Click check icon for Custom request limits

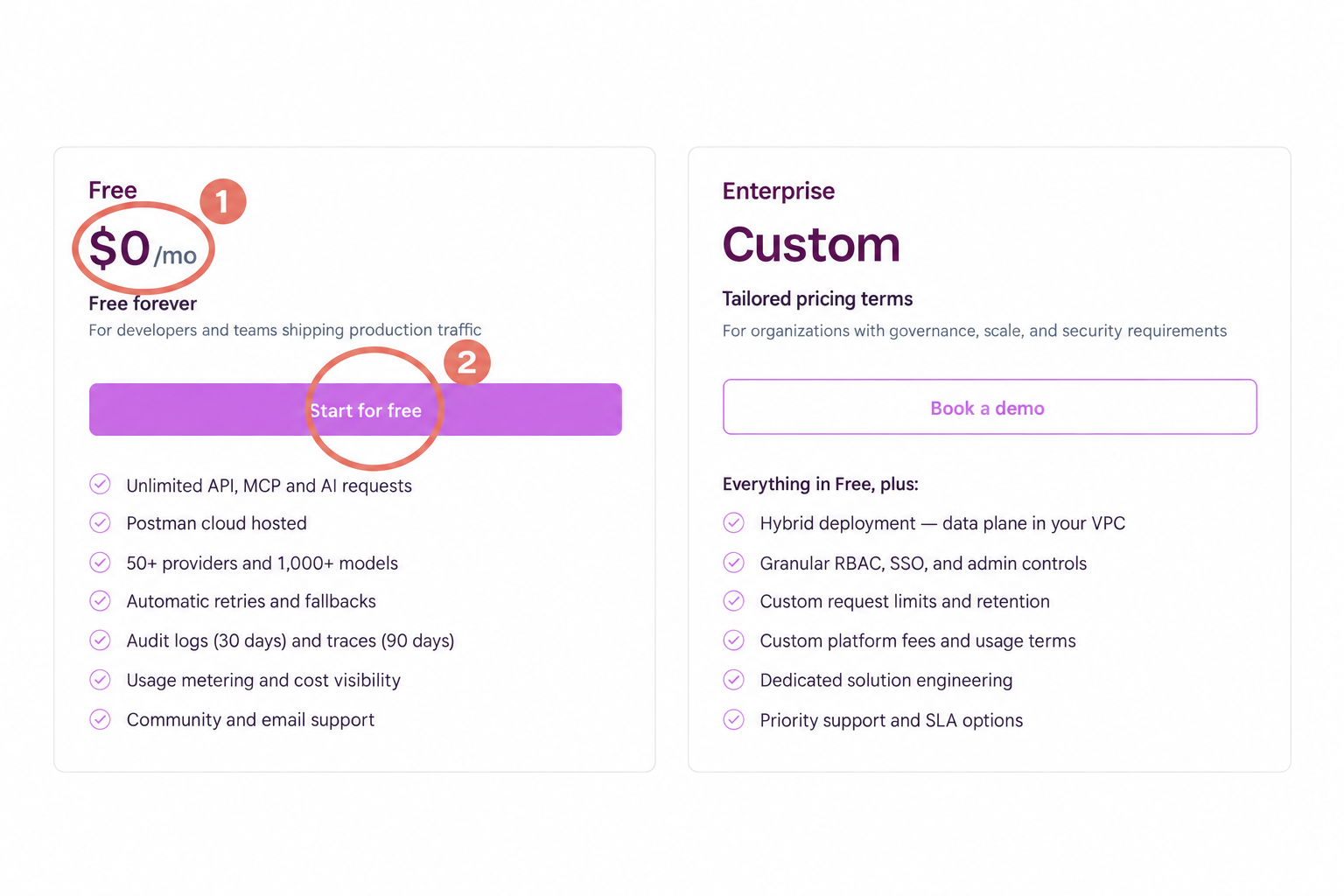pyautogui.click(x=734, y=600)
